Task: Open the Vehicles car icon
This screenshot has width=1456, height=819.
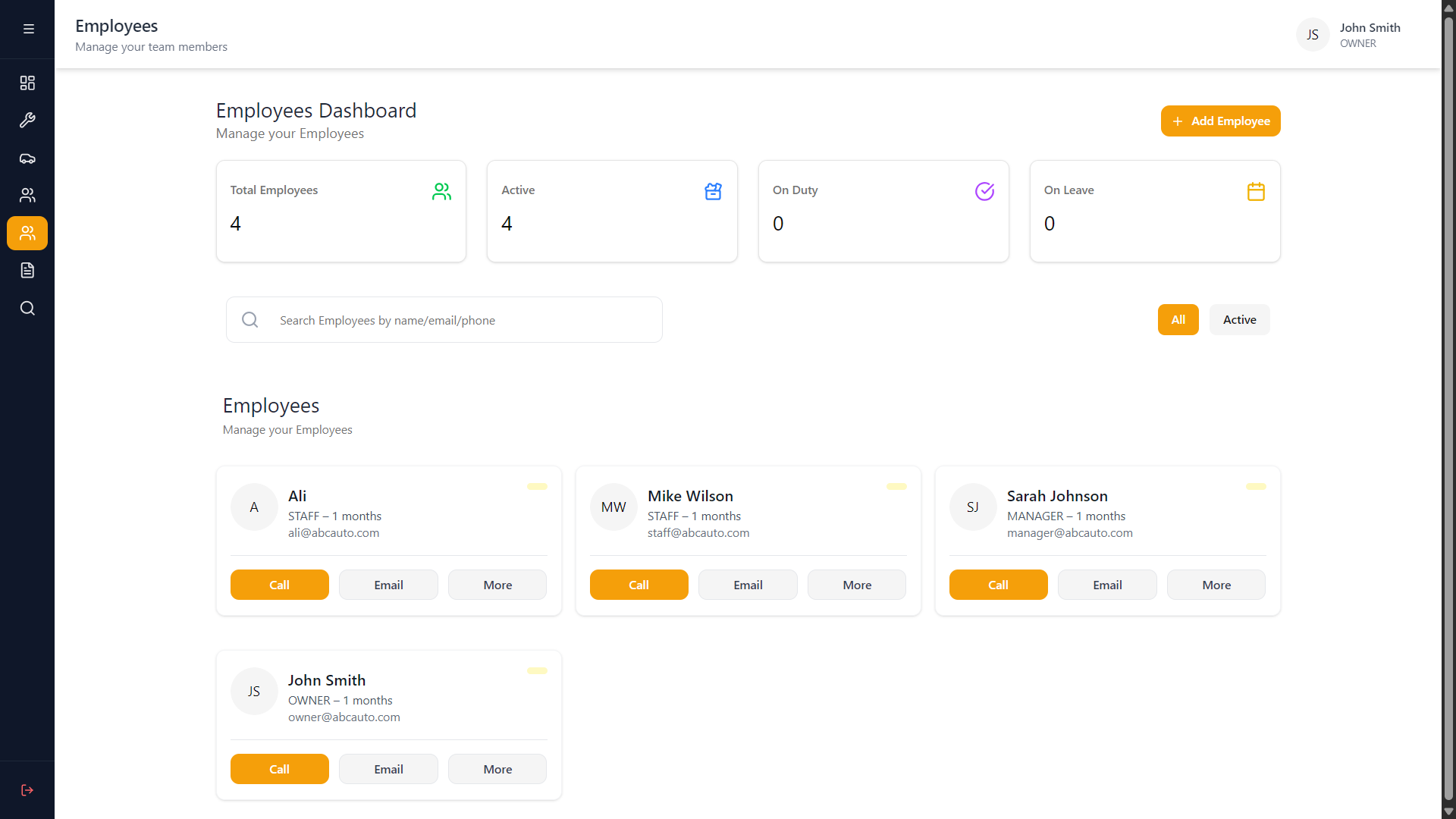Action: [27, 158]
